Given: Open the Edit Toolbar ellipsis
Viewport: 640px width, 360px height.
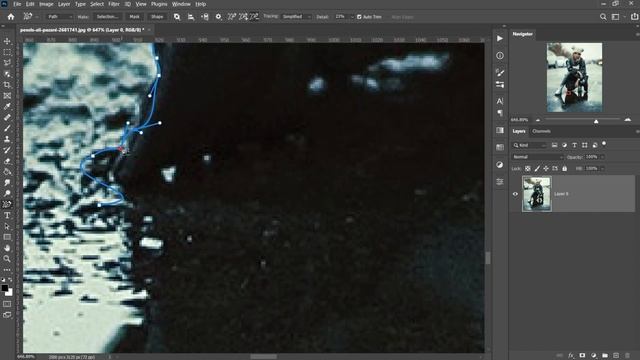Looking at the screenshot, I should (7, 270).
